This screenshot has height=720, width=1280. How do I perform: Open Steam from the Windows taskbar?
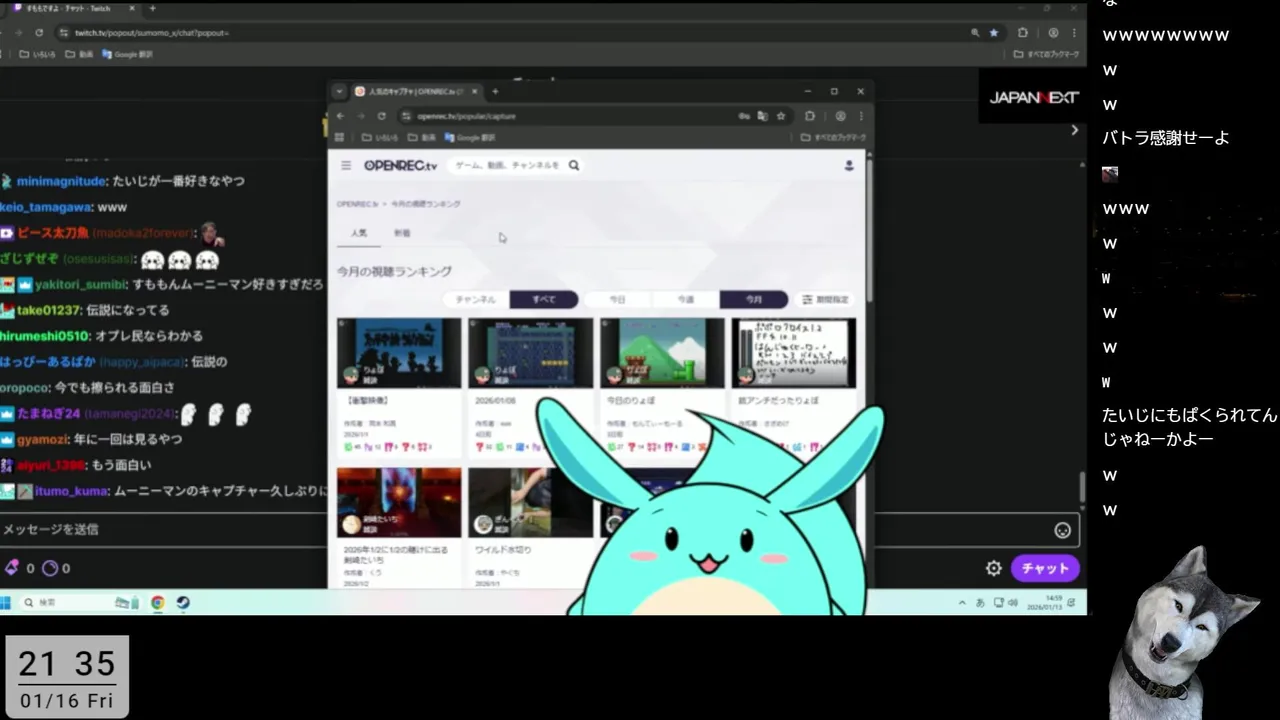pyautogui.click(x=183, y=603)
